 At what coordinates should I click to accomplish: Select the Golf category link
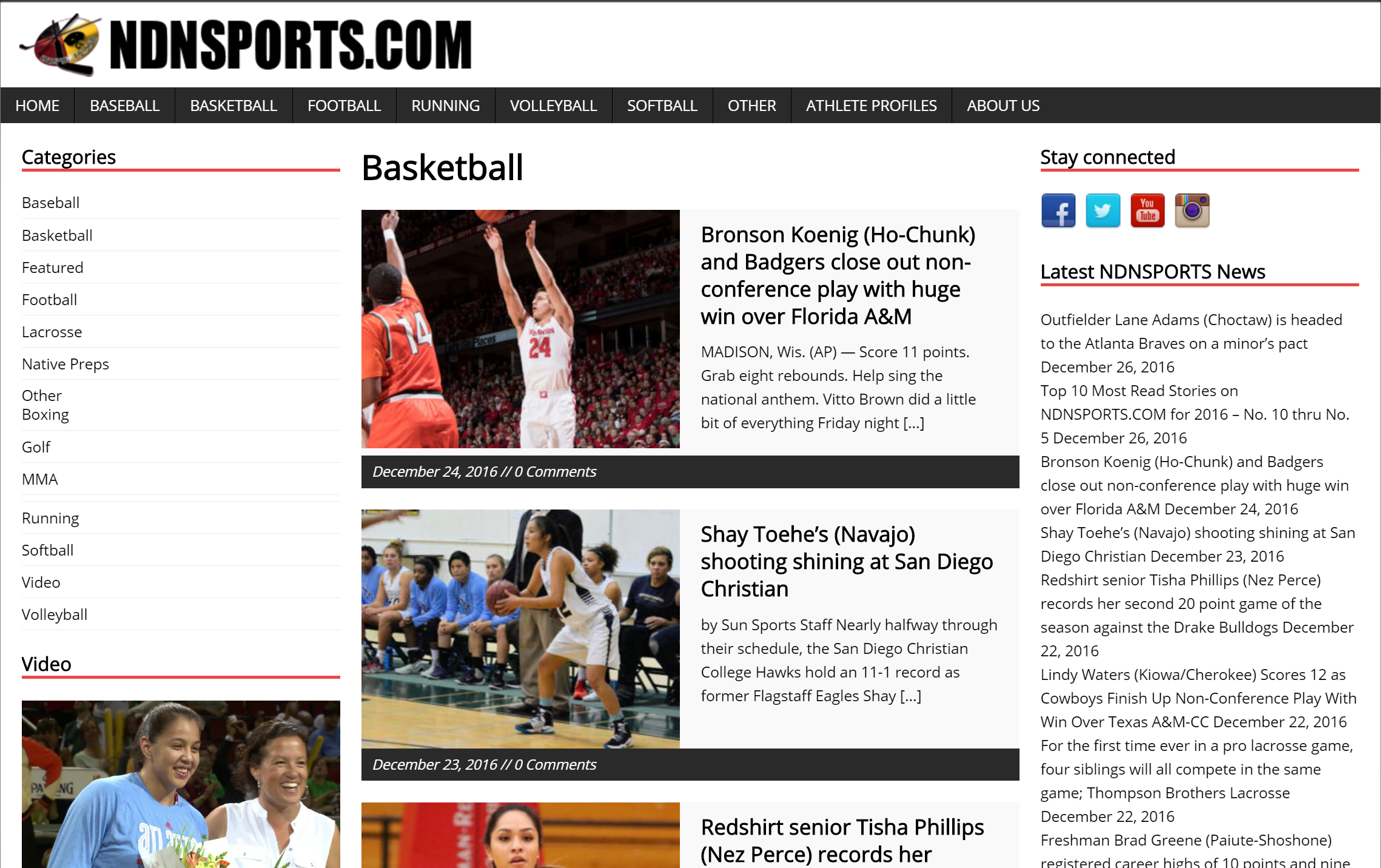[x=36, y=447]
